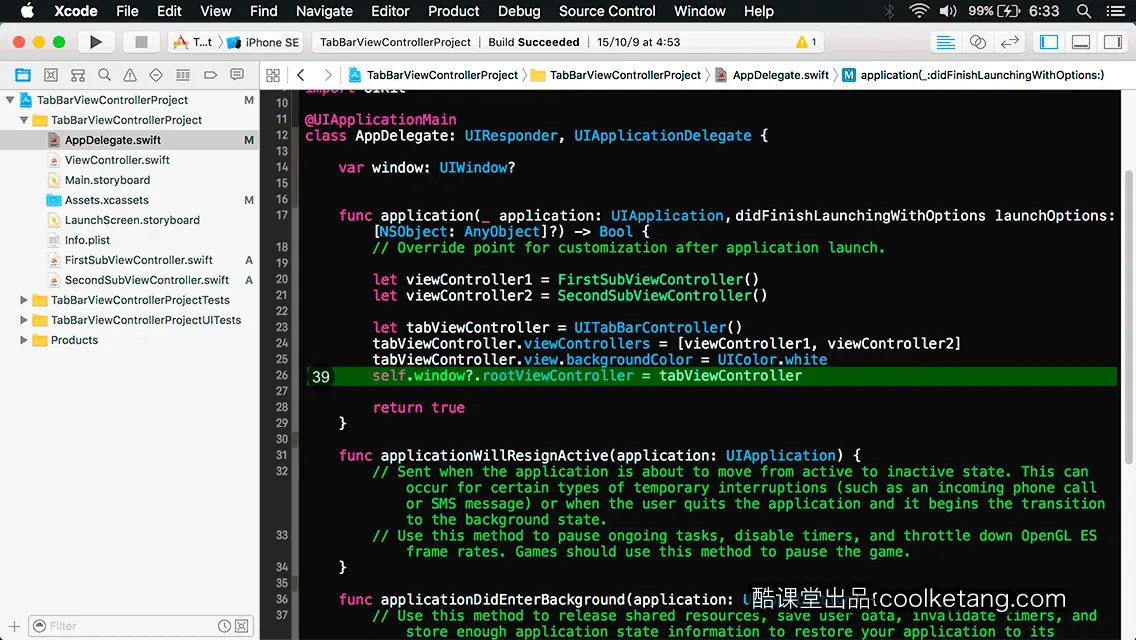Open the Product menu
Viewport: 1136px width, 640px height.
tap(454, 11)
